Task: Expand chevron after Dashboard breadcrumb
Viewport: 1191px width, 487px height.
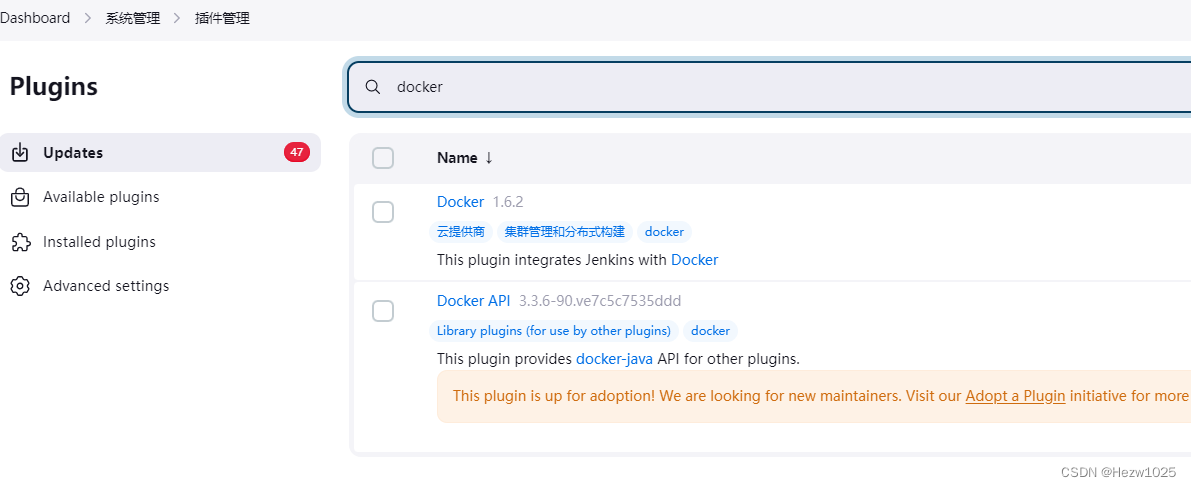Action: click(87, 18)
